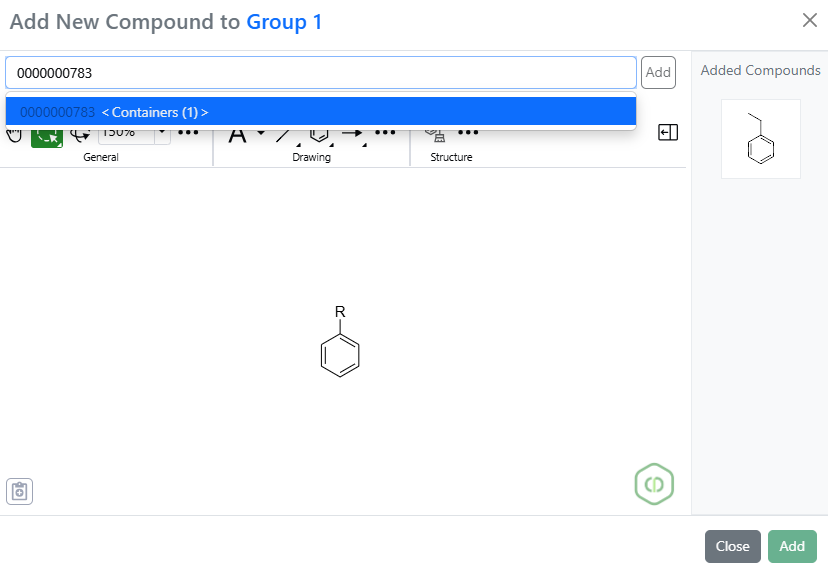Viewport: 828px width, 568px height.
Task: Click the Group 1 link
Action: click(284, 22)
